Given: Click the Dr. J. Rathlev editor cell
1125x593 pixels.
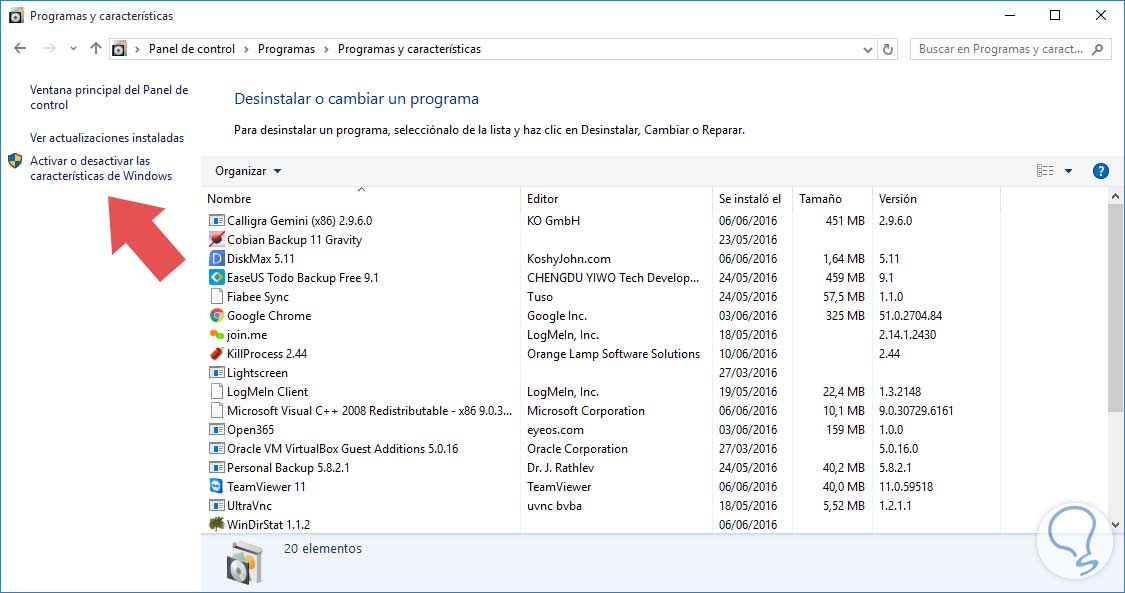Looking at the screenshot, I should point(560,468).
